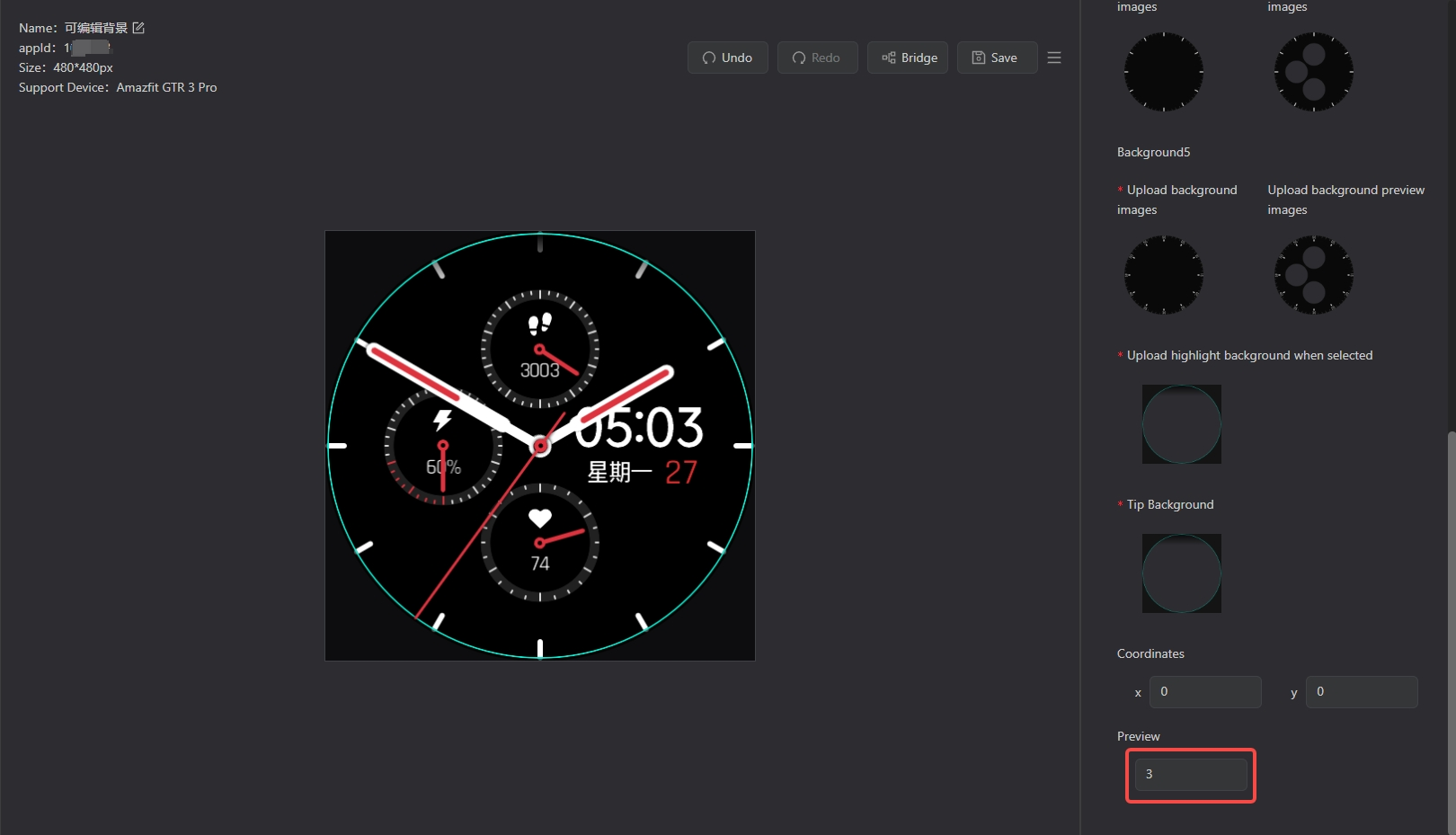Click the lightning bolt battery icon
Screen dimensions: 1456x835
(x=442, y=420)
